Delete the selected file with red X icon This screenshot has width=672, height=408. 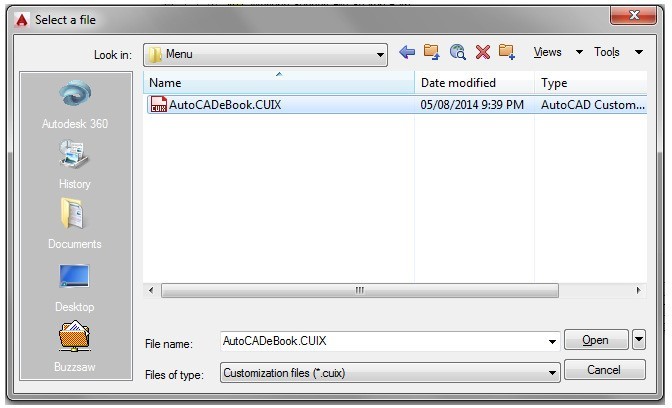(x=483, y=52)
